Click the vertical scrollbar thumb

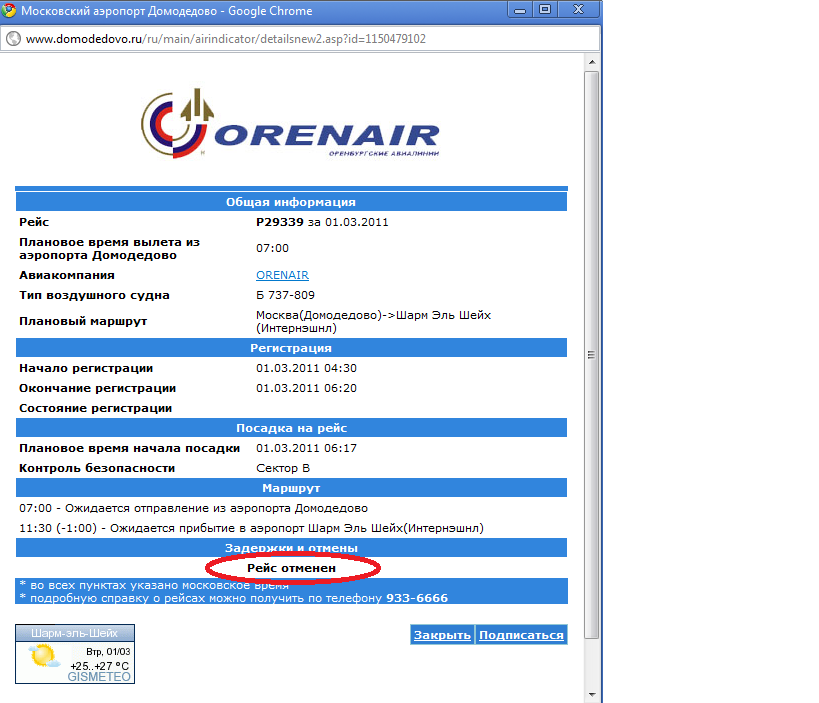(591, 355)
